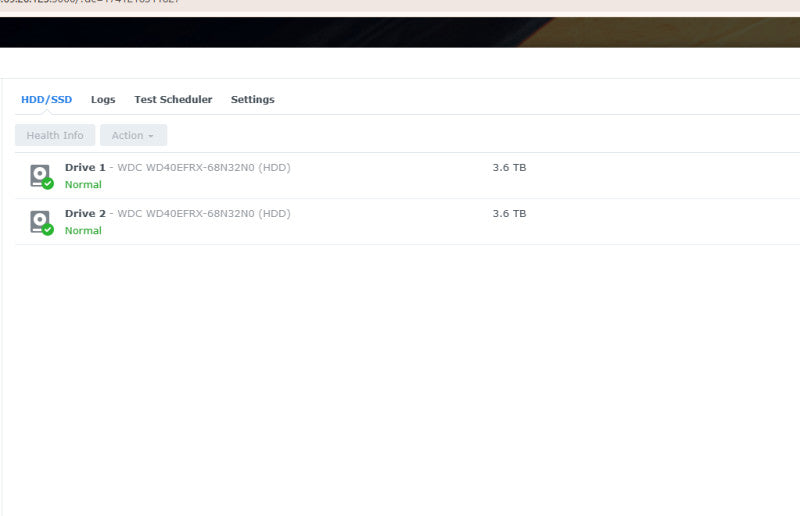Image resolution: width=800 pixels, height=516 pixels.
Task: Open the Test Scheduler tab
Action: click(173, 100)
